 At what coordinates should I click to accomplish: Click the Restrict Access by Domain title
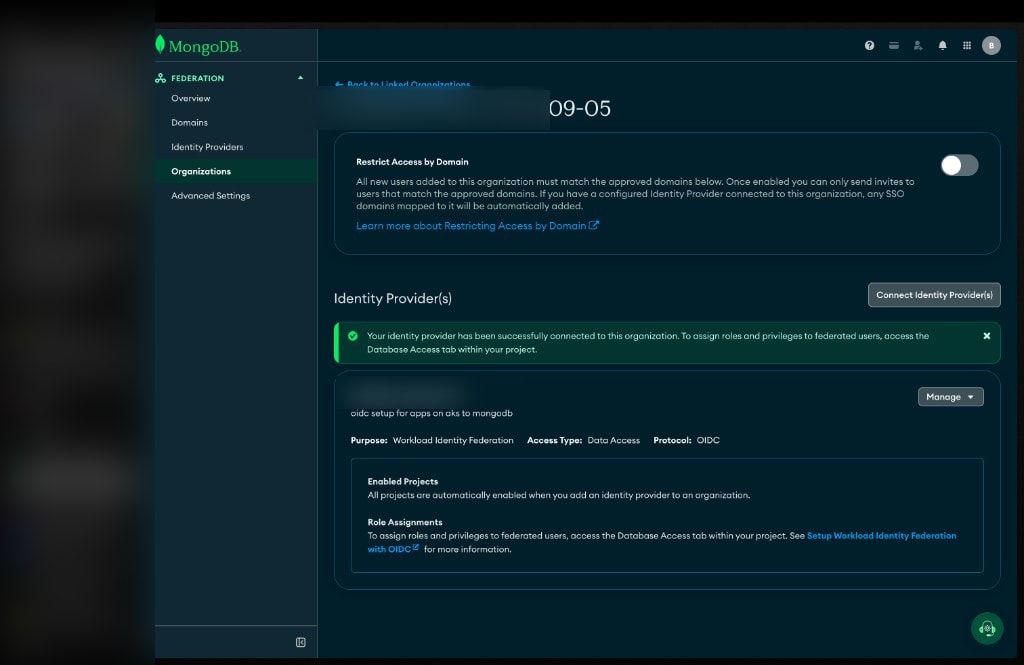[412, 161]
